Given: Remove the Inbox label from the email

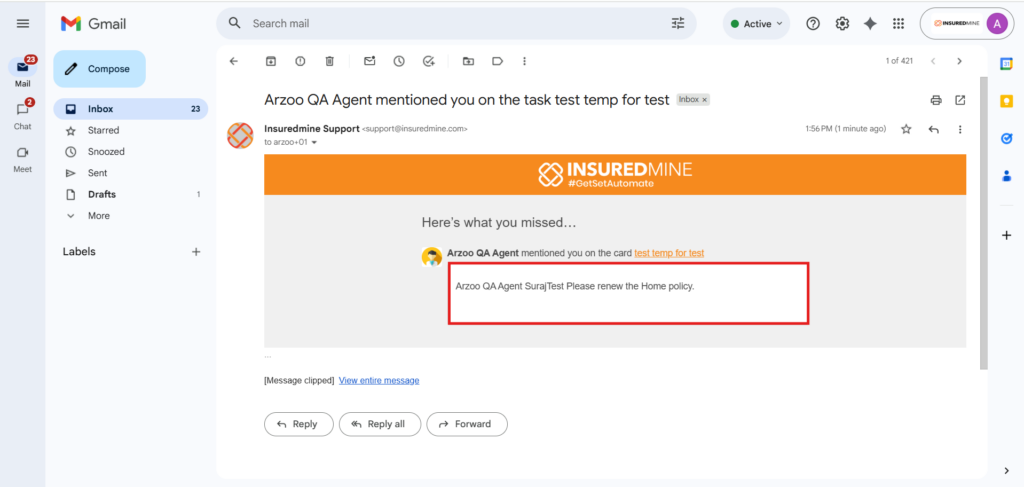Looking at the screenshot, I should (x=704, y=100).
